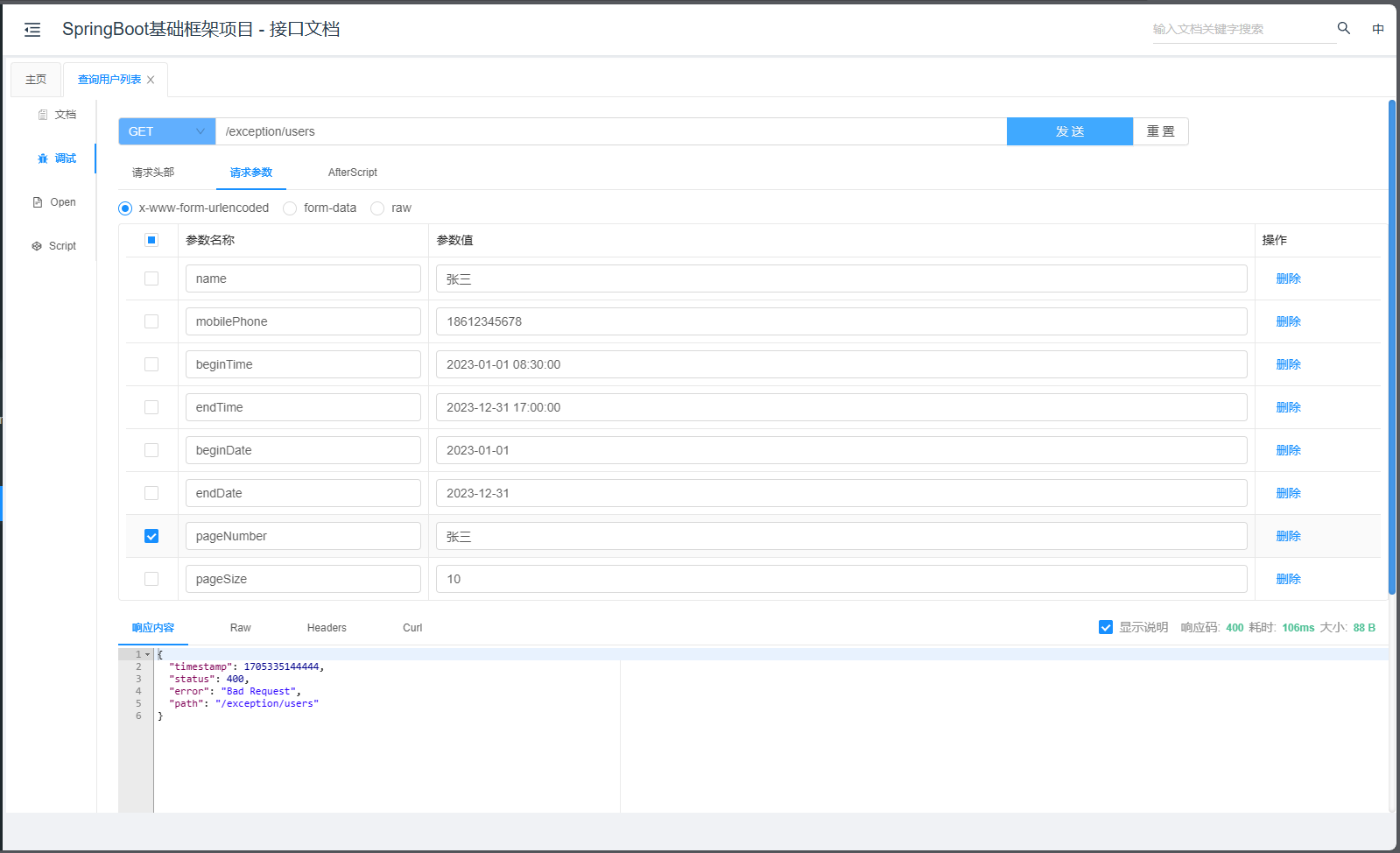Image resolution: width=1400 pixels, height=853 pixels.
Task: Delete the beginTime parameter row
Action: 1289,364
